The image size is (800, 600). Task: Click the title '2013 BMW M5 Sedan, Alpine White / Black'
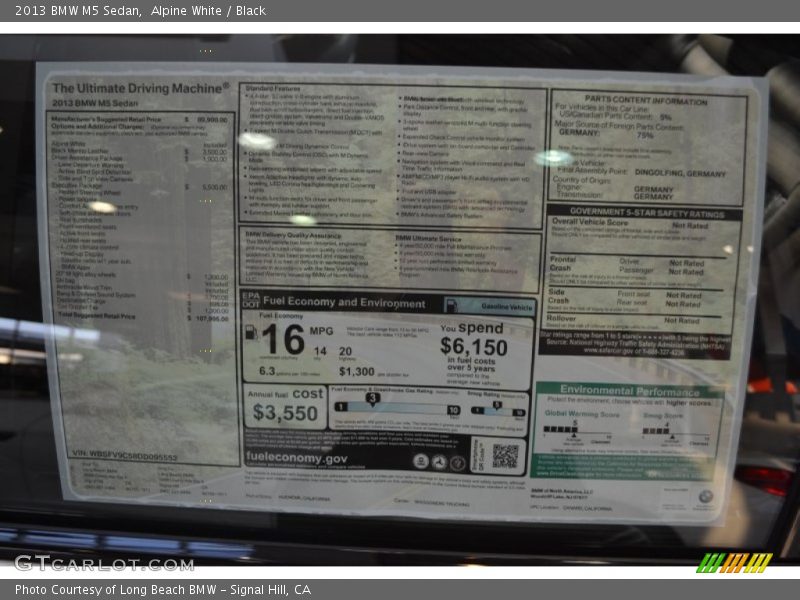point(140,10)
